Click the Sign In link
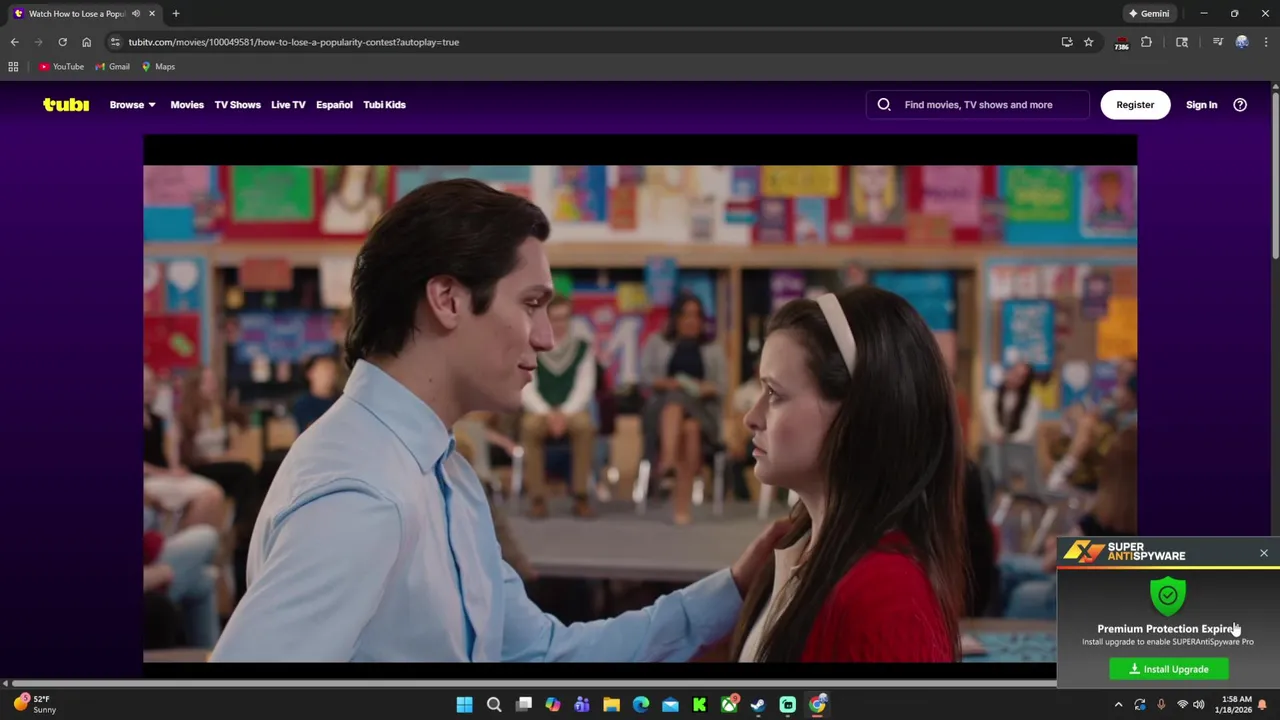The width and height of the screenshot is (1280, 720). [x=1201, y=104]
